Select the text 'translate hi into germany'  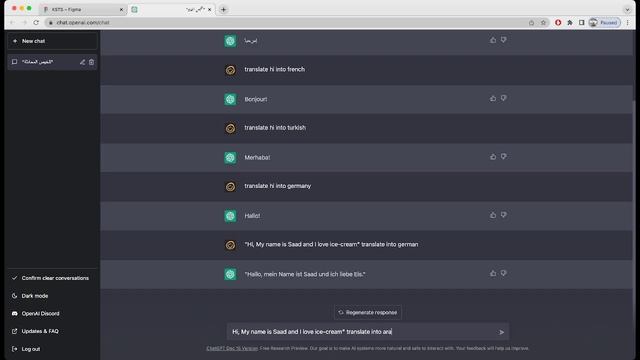click(278, 186)
